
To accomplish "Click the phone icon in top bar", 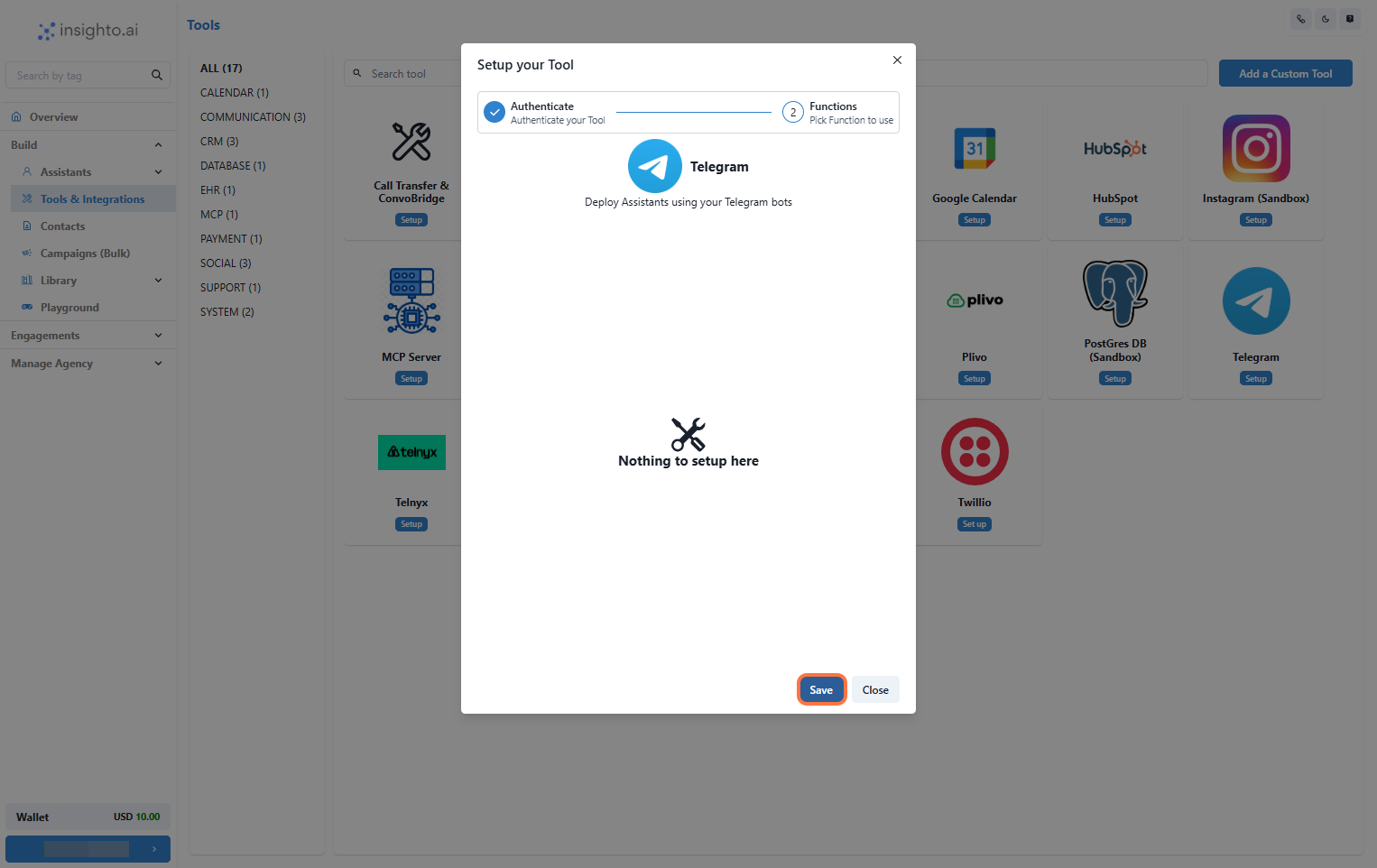I will [1301, 19].
